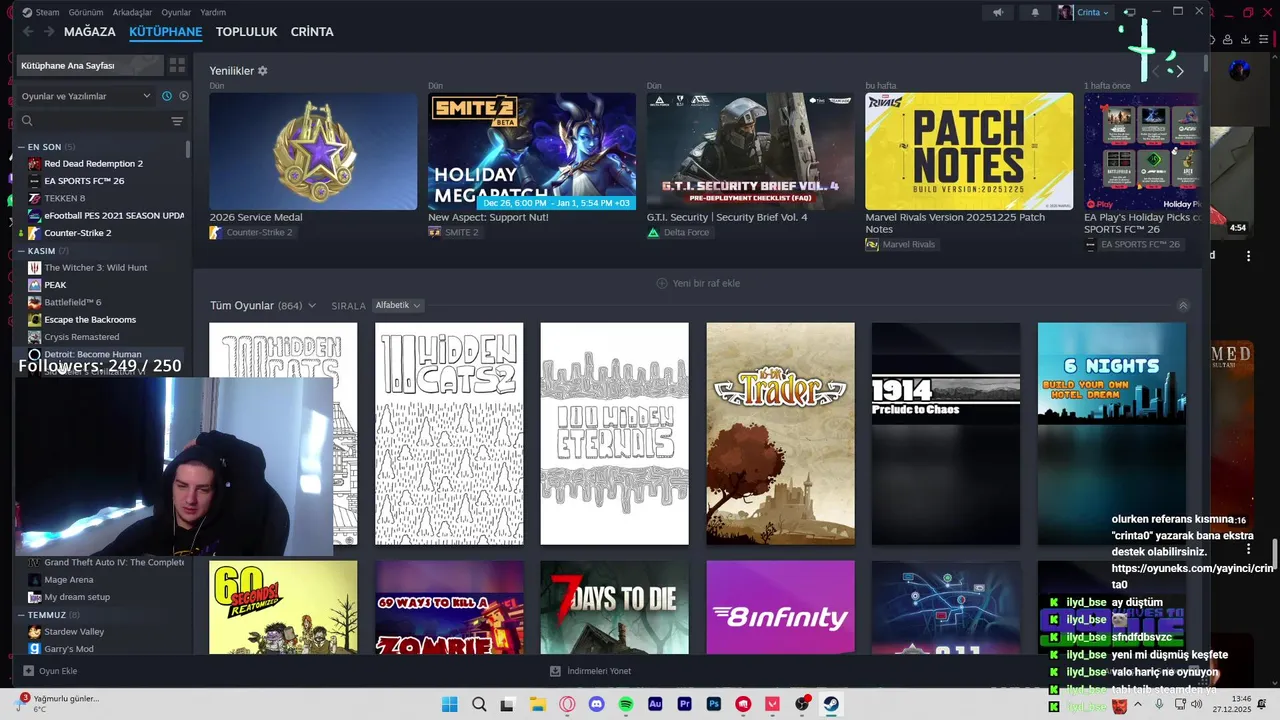Open the Yardım menu

click(x=213, y=12)
